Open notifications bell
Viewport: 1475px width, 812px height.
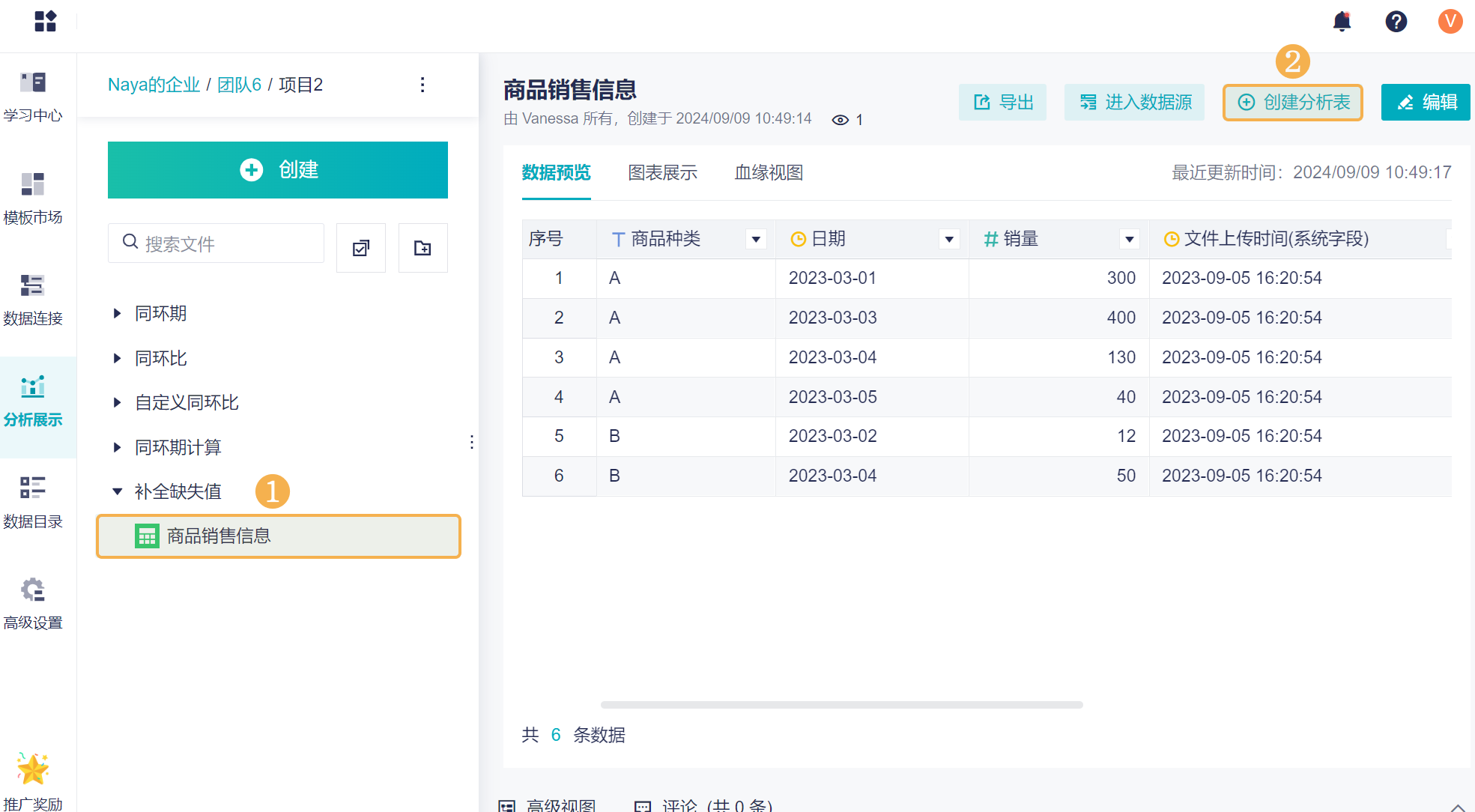point(1342,21)
